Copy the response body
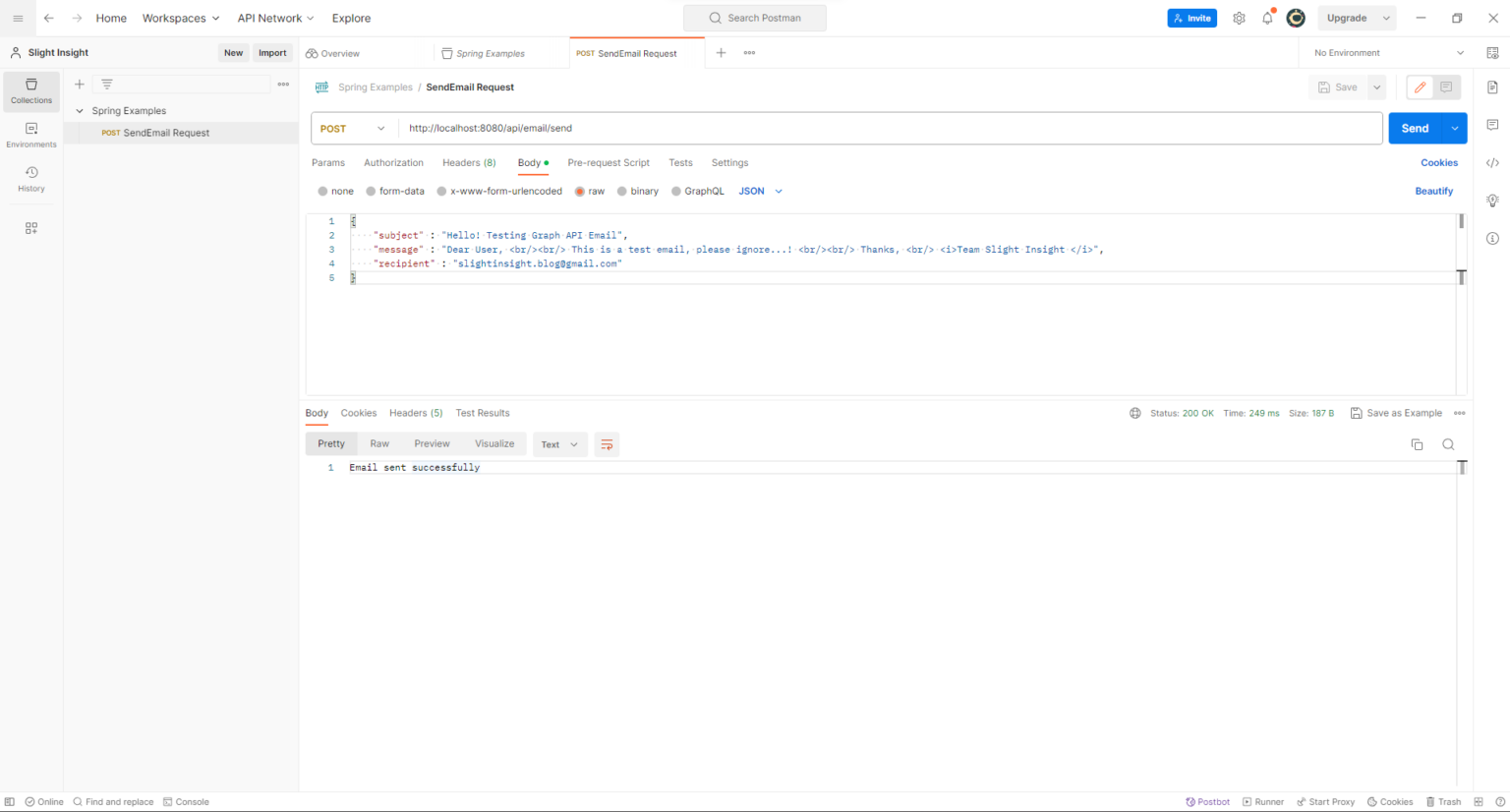The width and height of the screenshot is (1510, 812). (x=1417, y=444)
